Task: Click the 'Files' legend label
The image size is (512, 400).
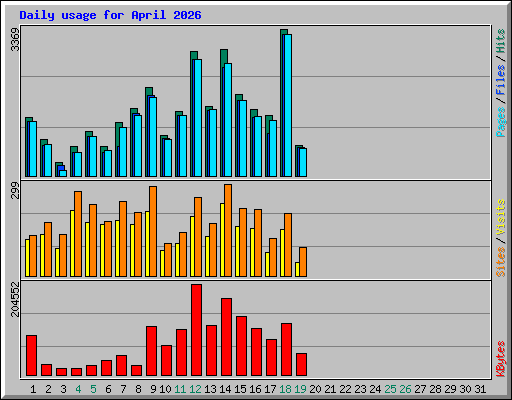Action: [x=501, y=80]
